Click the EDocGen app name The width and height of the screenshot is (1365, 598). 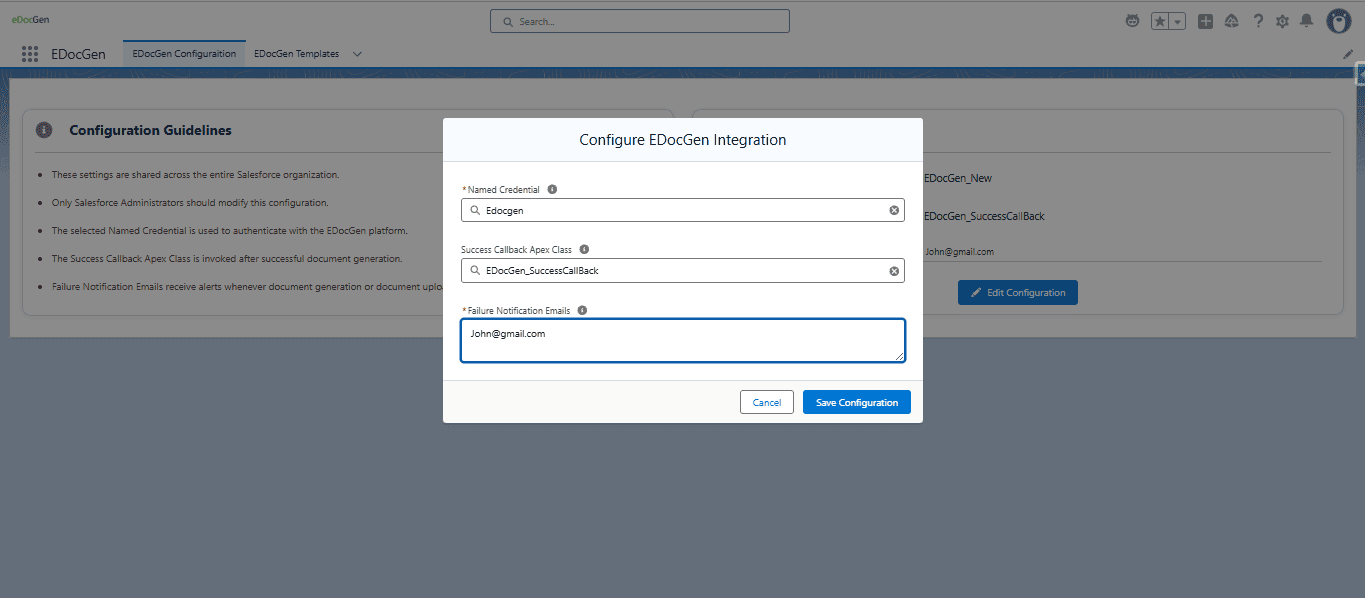coord(78,54)
